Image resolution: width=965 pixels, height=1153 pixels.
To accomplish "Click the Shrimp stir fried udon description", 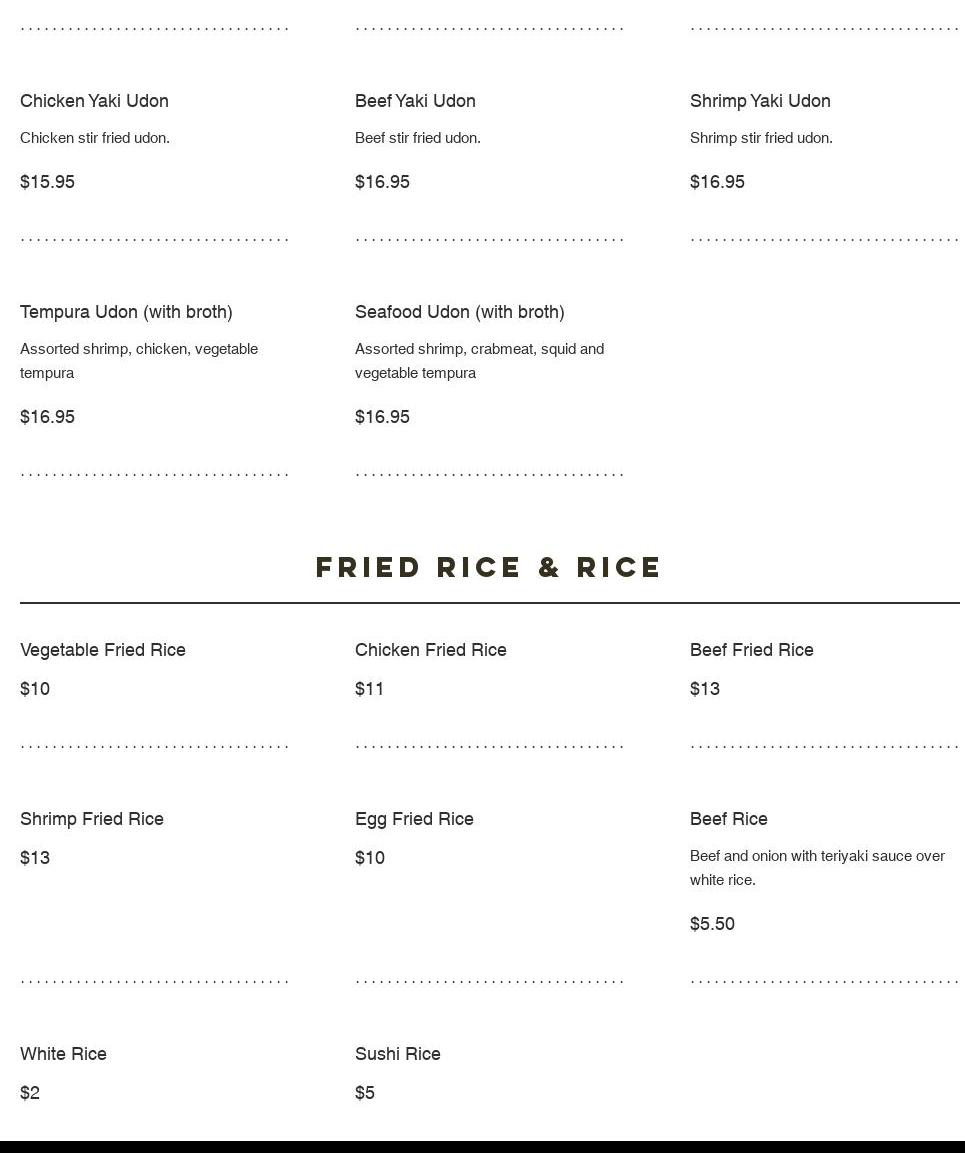I will tap(761, 138).
